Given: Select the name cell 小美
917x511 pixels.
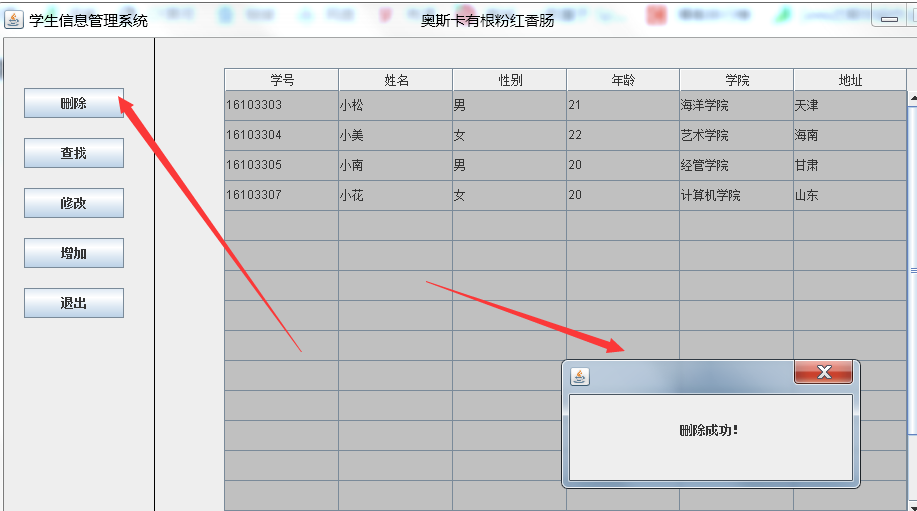Looking at the screenshot, I should pyautogui.click(x=395, y=135).
